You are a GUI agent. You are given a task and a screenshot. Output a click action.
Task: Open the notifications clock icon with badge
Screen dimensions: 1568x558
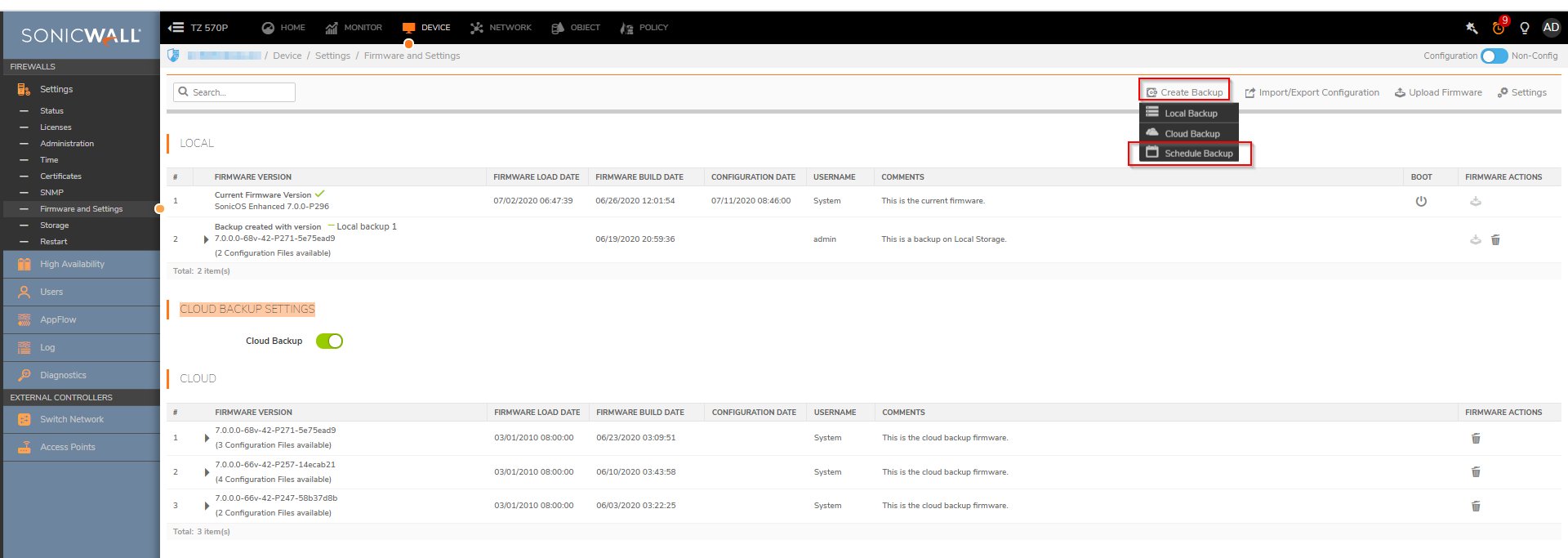point(1499,28)
